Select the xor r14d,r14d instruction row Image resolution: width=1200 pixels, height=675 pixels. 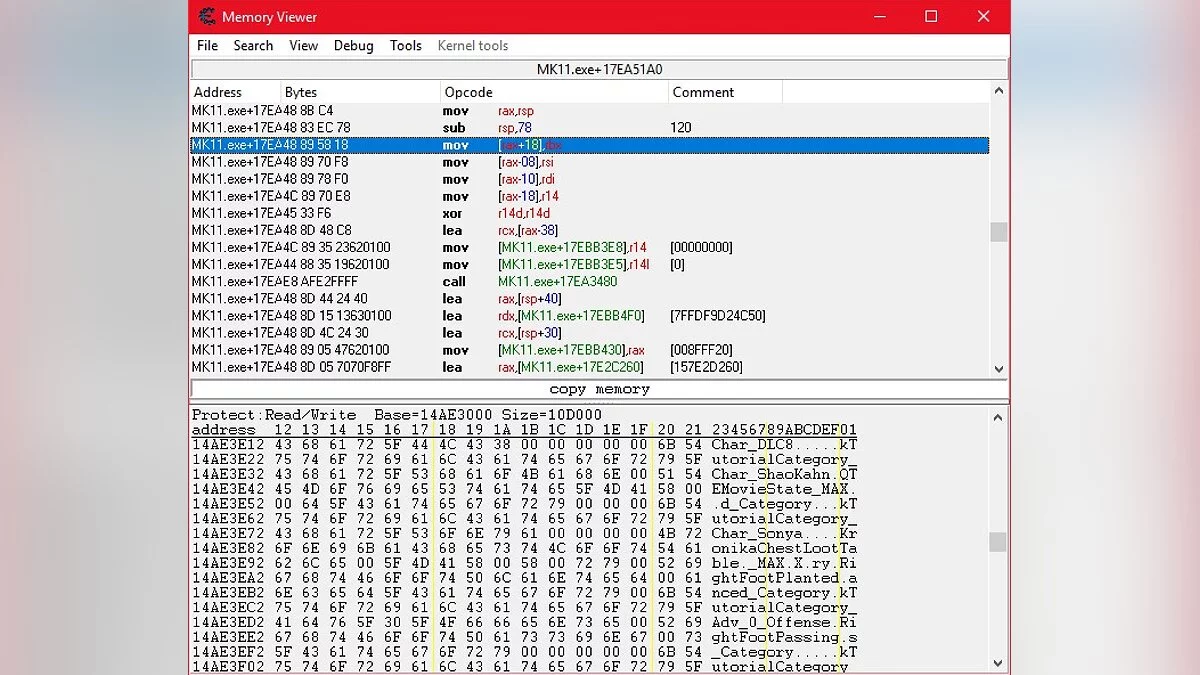click(588, 213)
